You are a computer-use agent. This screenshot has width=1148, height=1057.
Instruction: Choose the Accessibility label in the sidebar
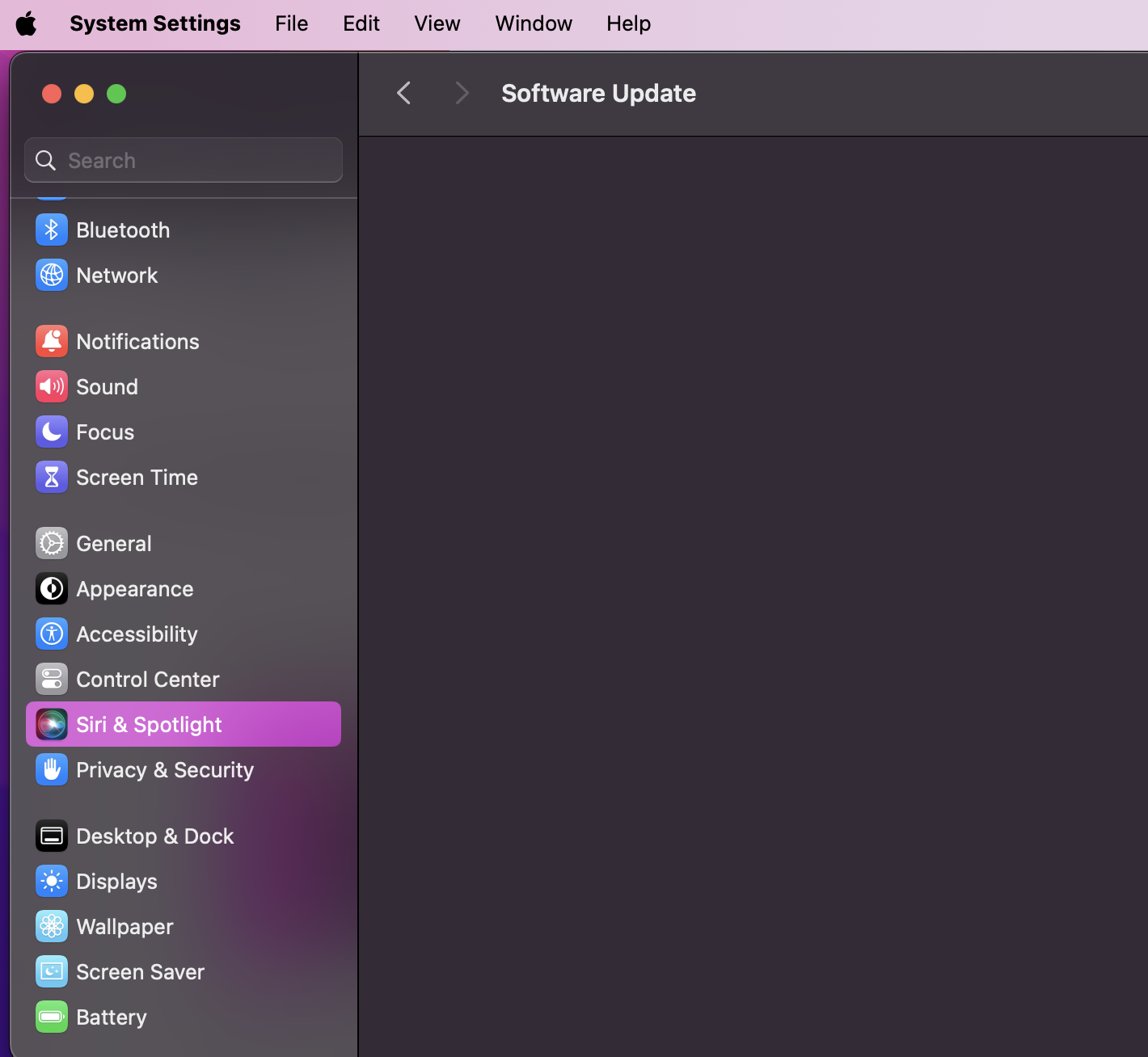point(137,635)
